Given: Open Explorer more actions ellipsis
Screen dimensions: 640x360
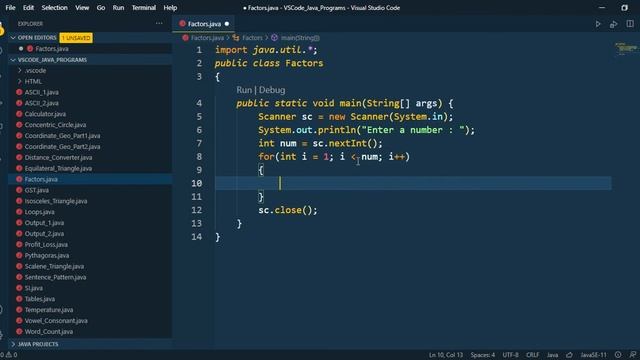Looking at the screenshot, I should (159, 24).
